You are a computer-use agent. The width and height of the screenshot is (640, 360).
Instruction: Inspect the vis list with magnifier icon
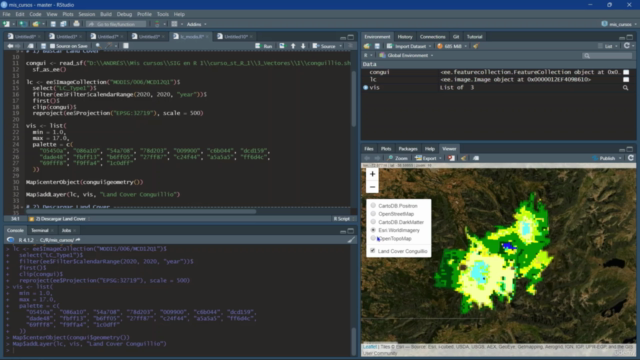625,88
